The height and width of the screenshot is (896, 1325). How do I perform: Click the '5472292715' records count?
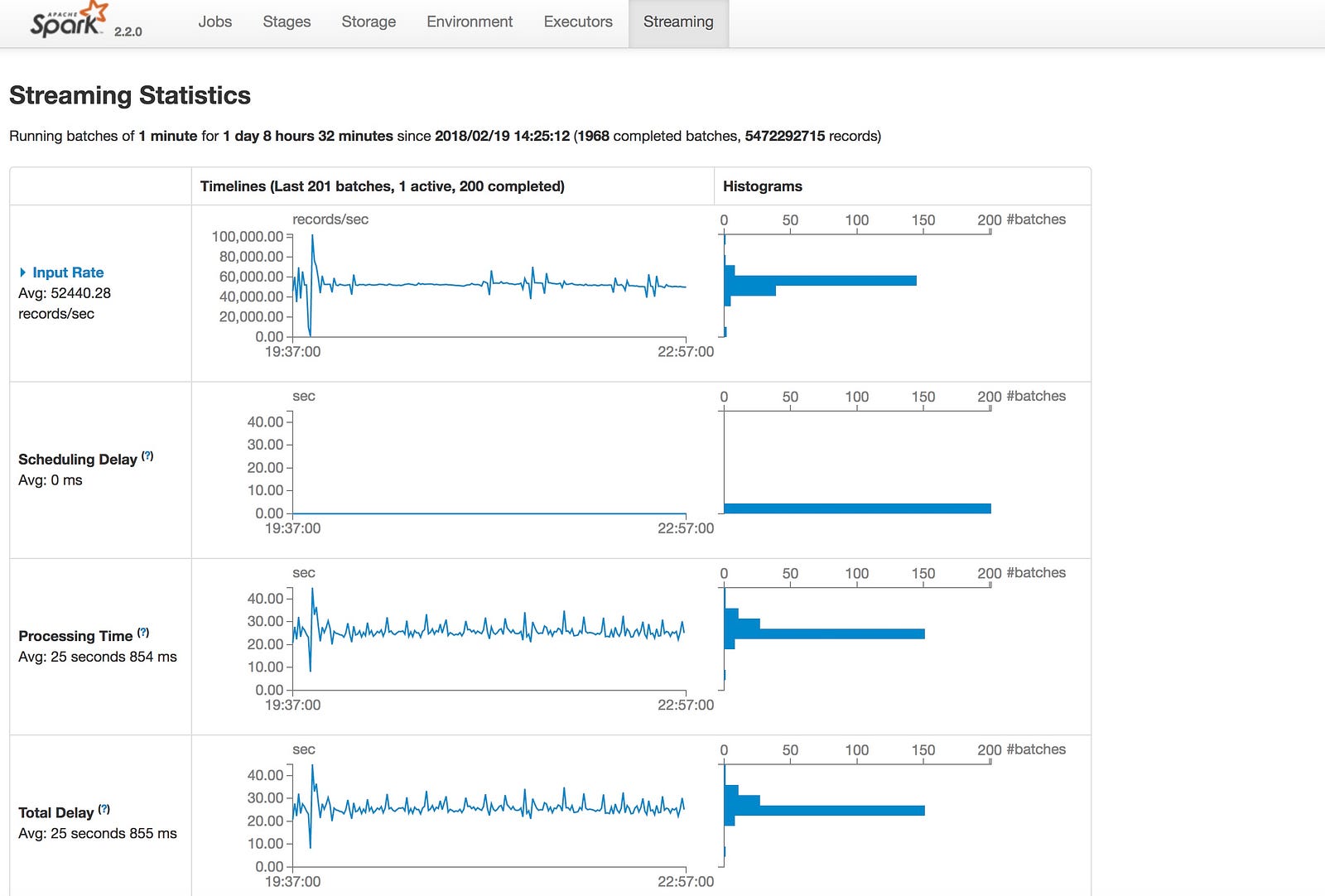[x=785, y=136]
